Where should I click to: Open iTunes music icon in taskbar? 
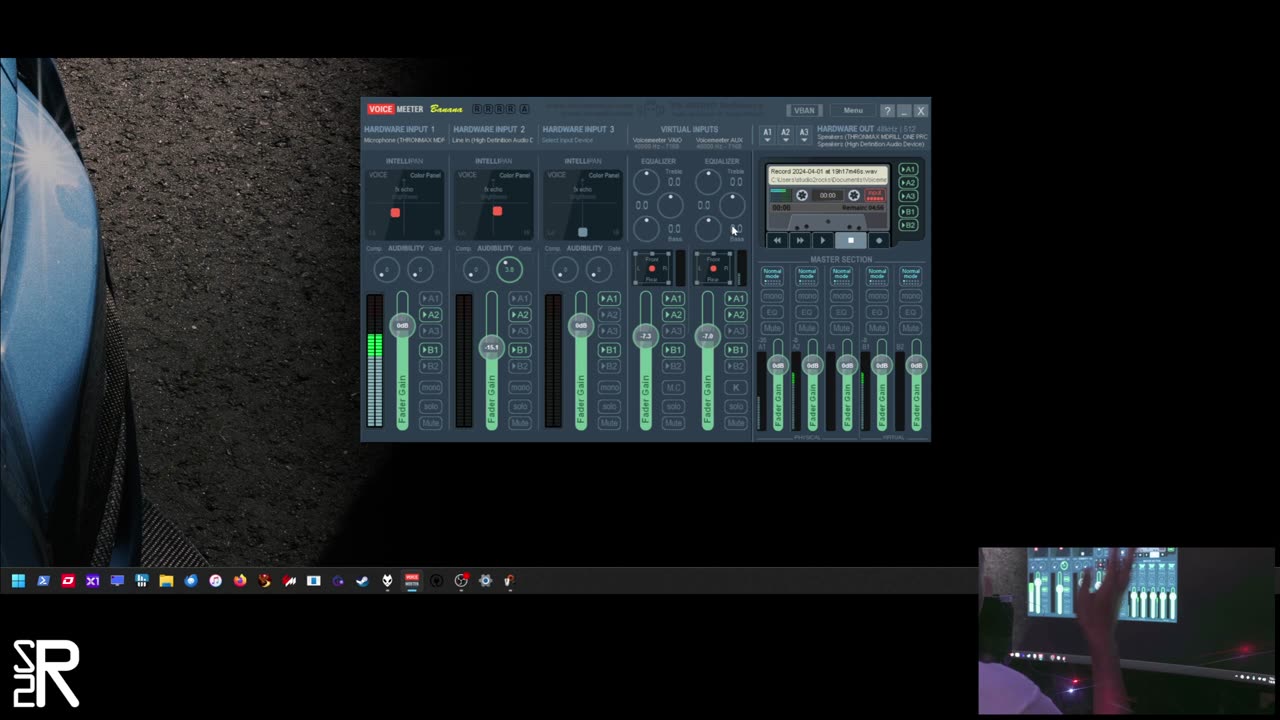point(215,581)
